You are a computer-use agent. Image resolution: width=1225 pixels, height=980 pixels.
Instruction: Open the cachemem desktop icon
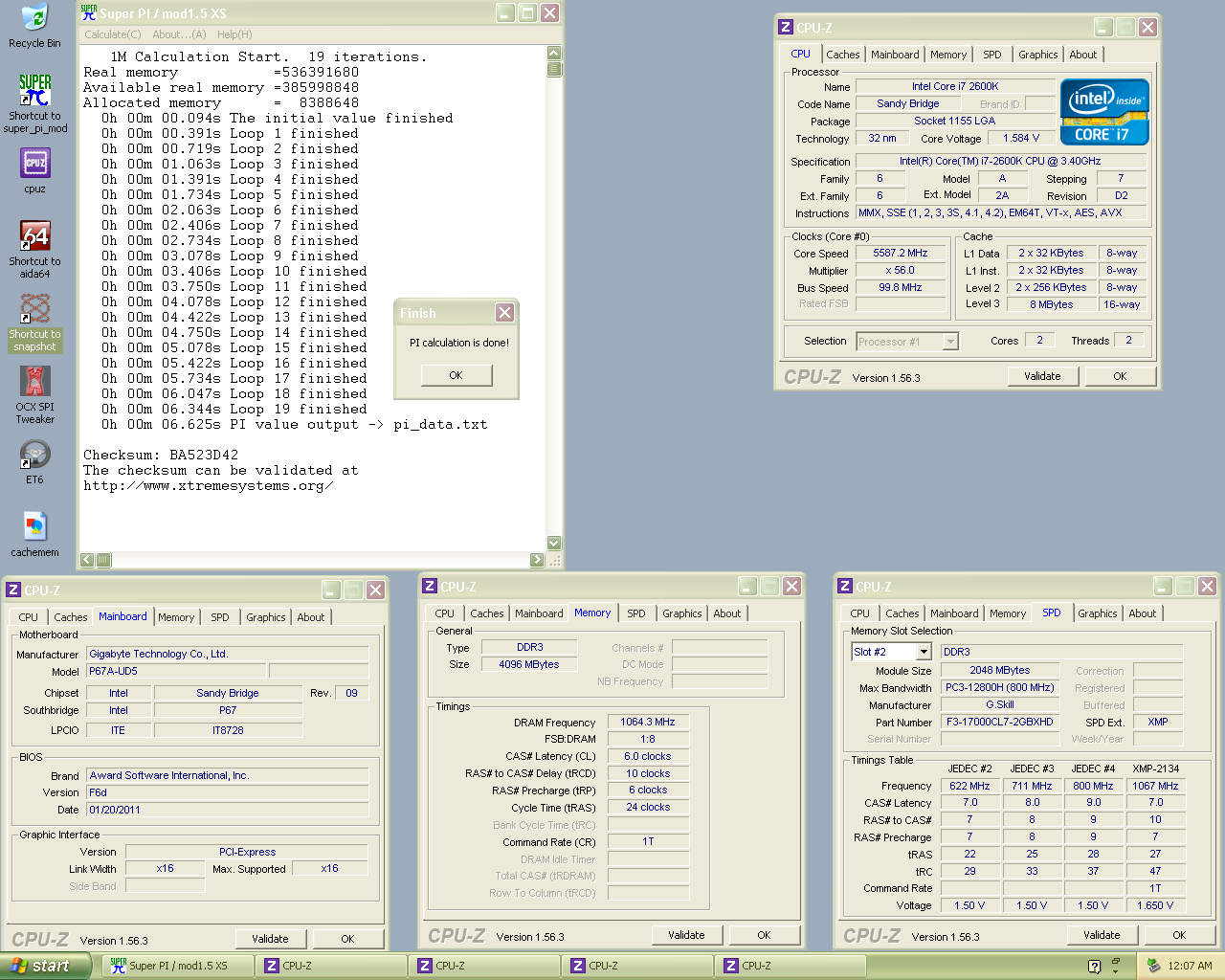[34, 526]
